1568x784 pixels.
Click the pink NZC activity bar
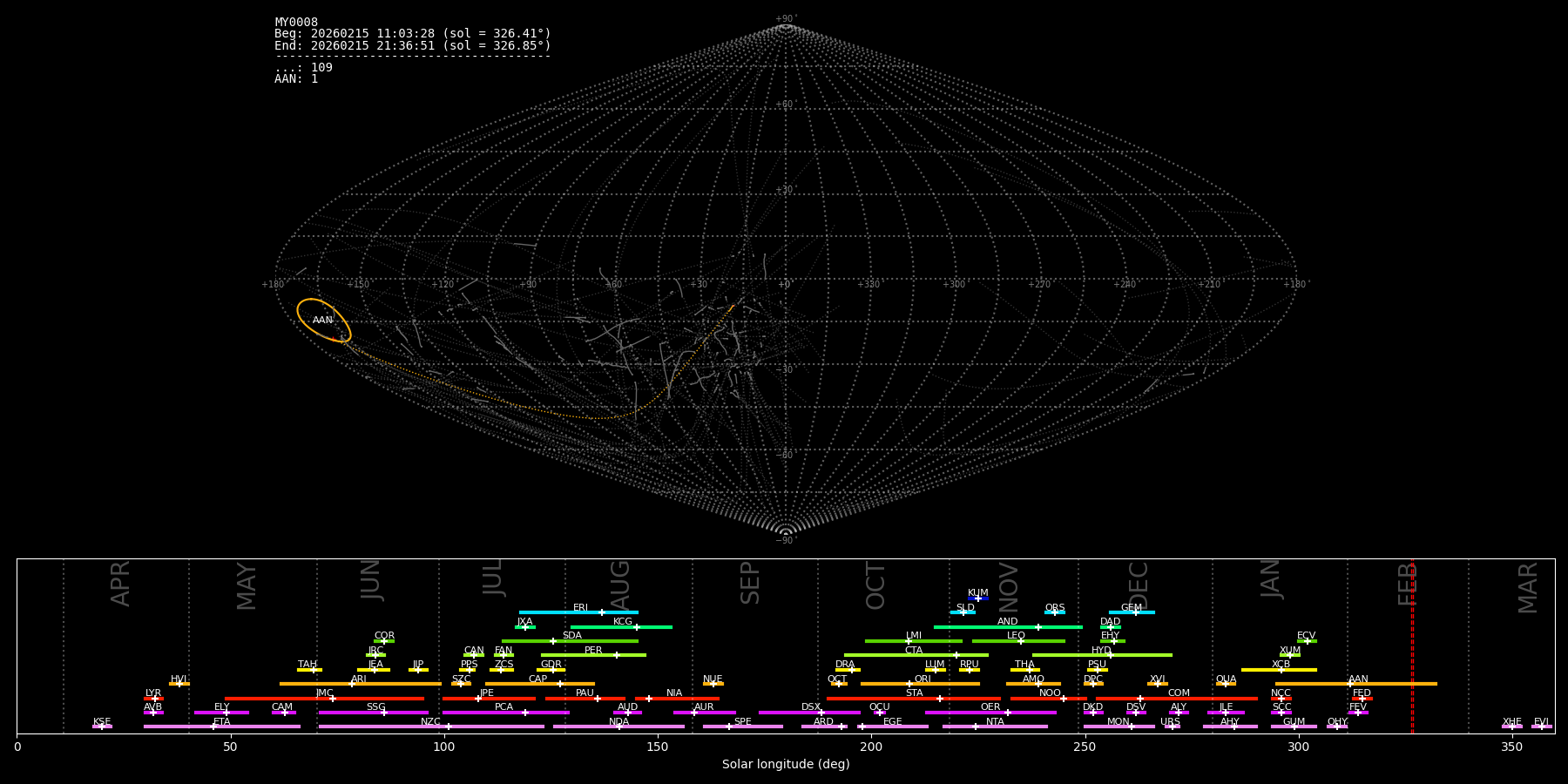431,727
